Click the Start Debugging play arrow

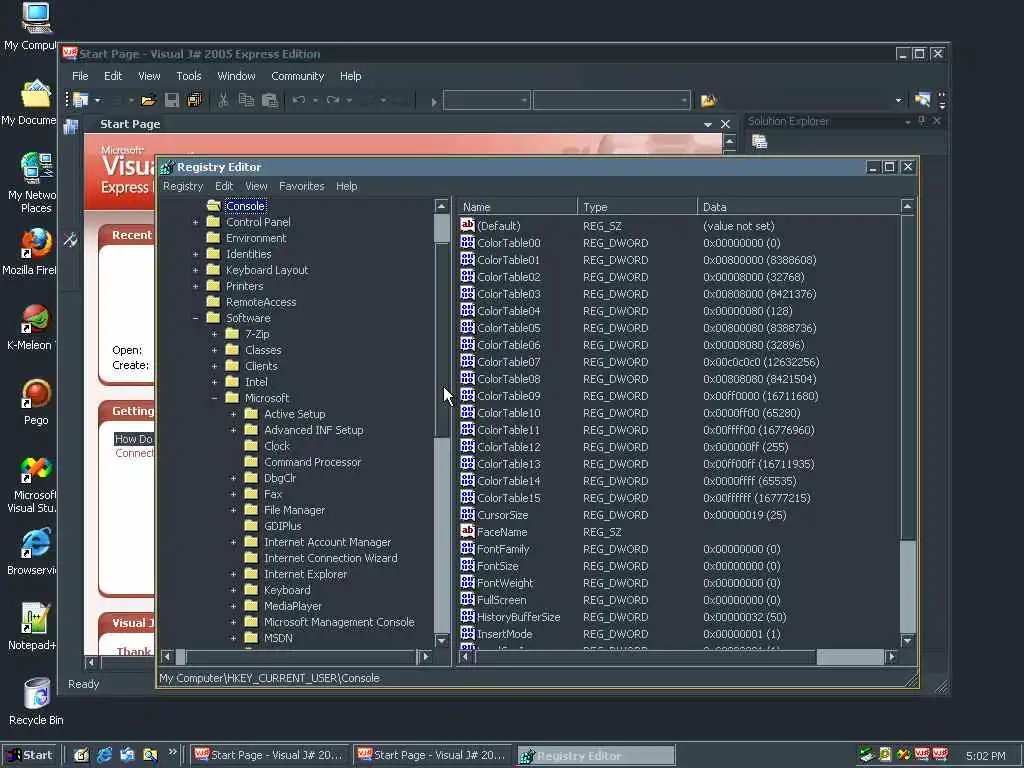tap(434, 101)
